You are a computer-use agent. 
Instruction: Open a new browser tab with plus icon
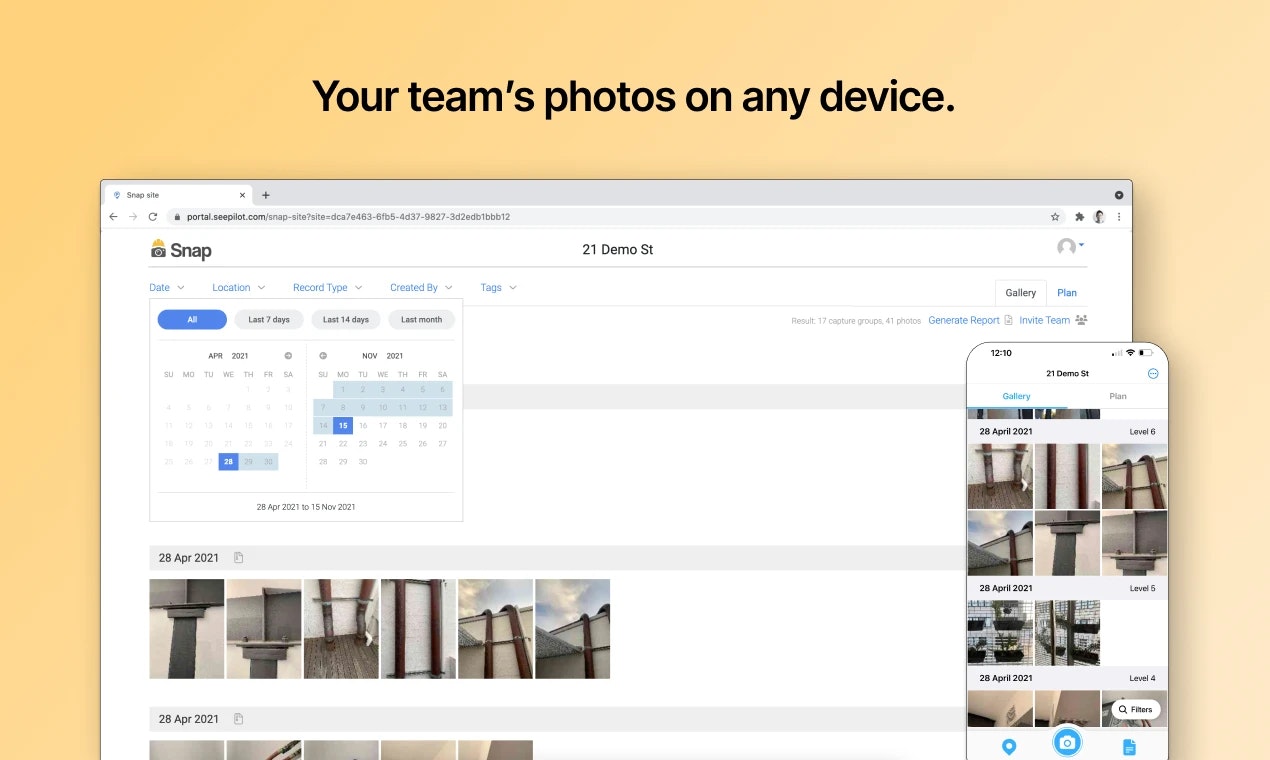point(266,195)
